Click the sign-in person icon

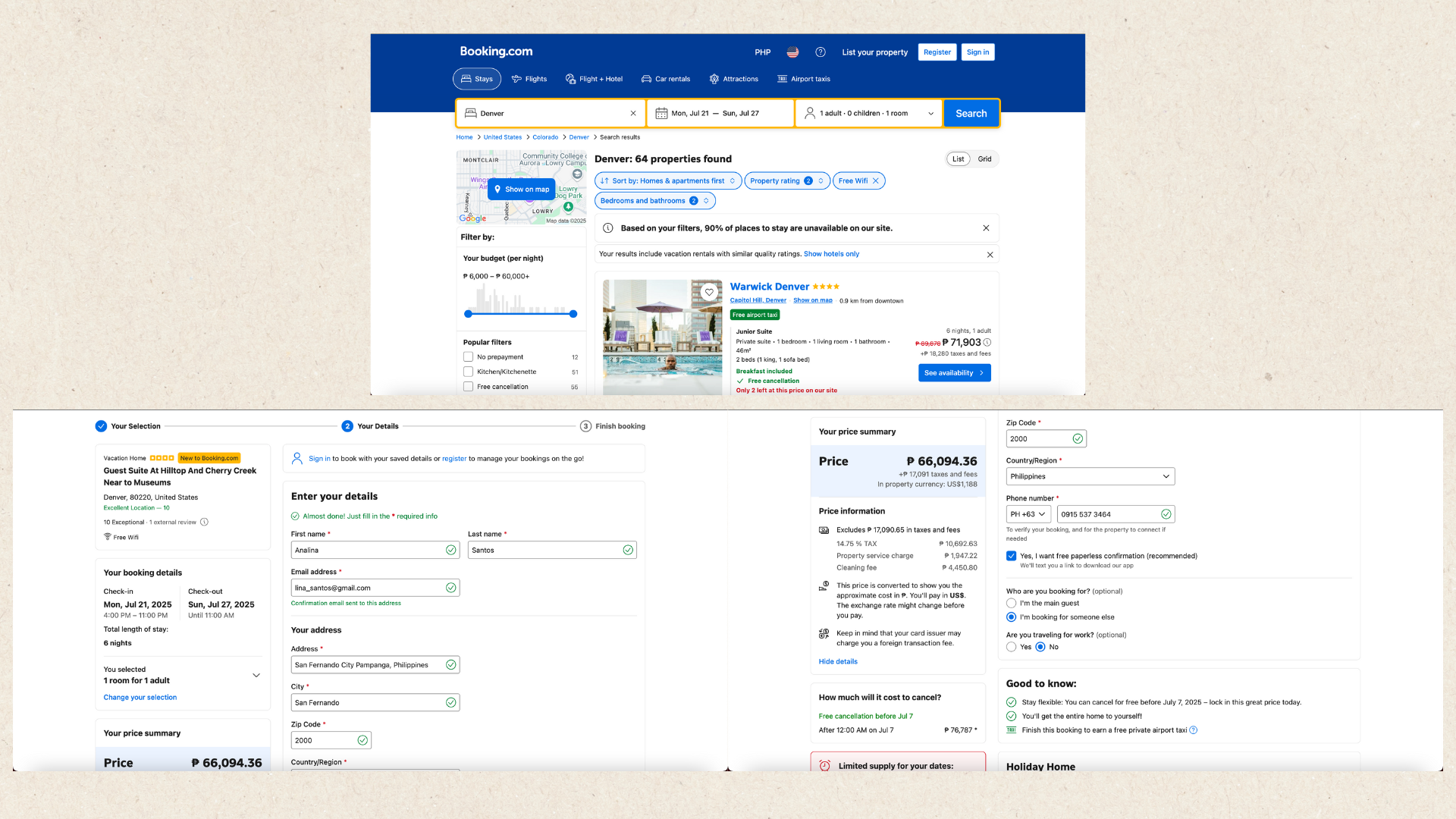[x=297, y=458]
